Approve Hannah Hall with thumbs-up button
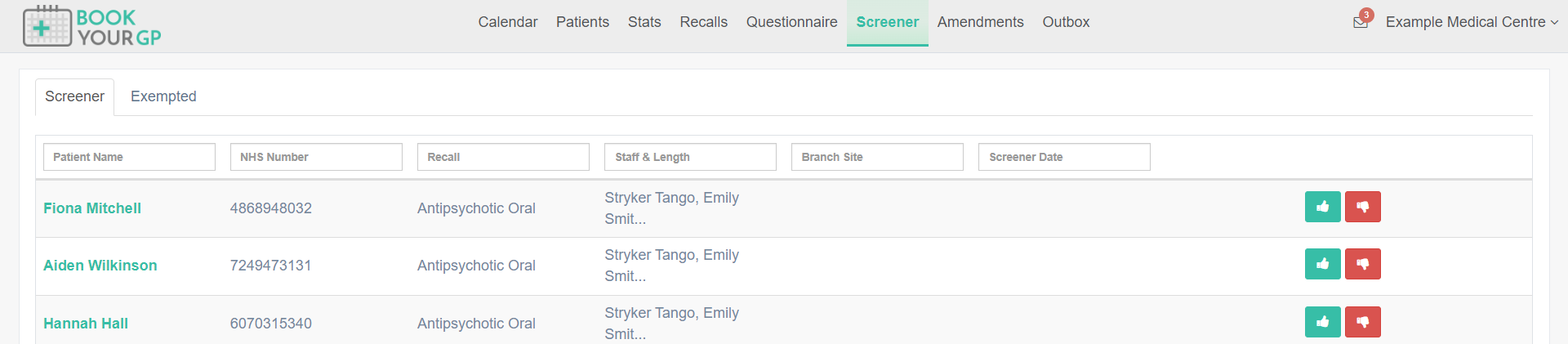 [1322, 322]
